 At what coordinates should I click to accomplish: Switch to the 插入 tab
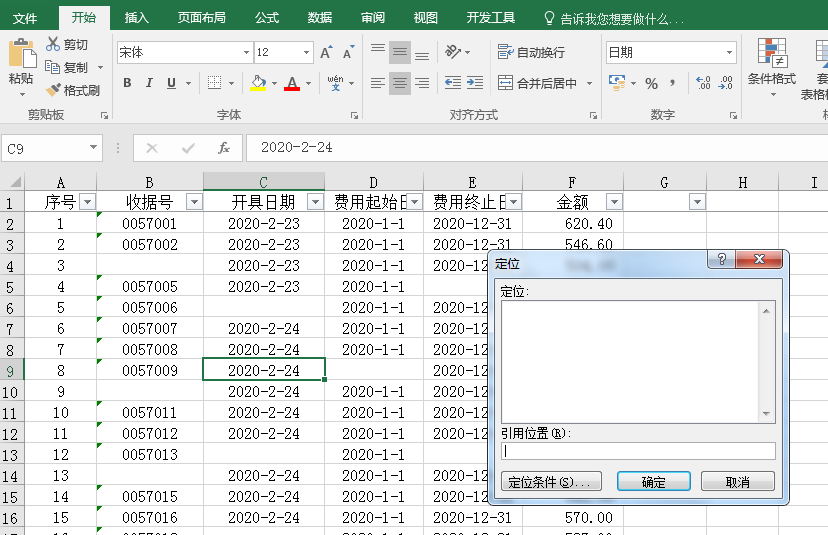(137, 18)
